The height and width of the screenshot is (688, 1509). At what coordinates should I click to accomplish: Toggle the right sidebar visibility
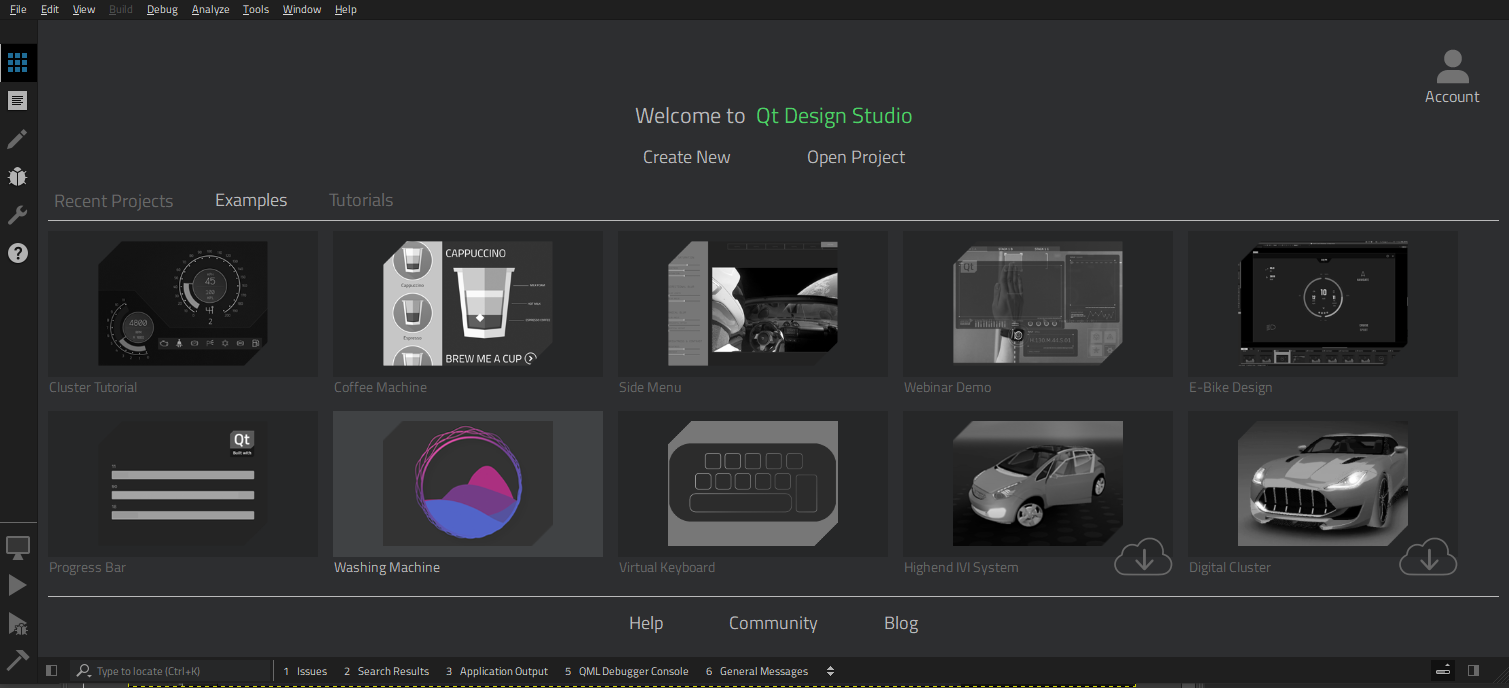coord(1473,670)
